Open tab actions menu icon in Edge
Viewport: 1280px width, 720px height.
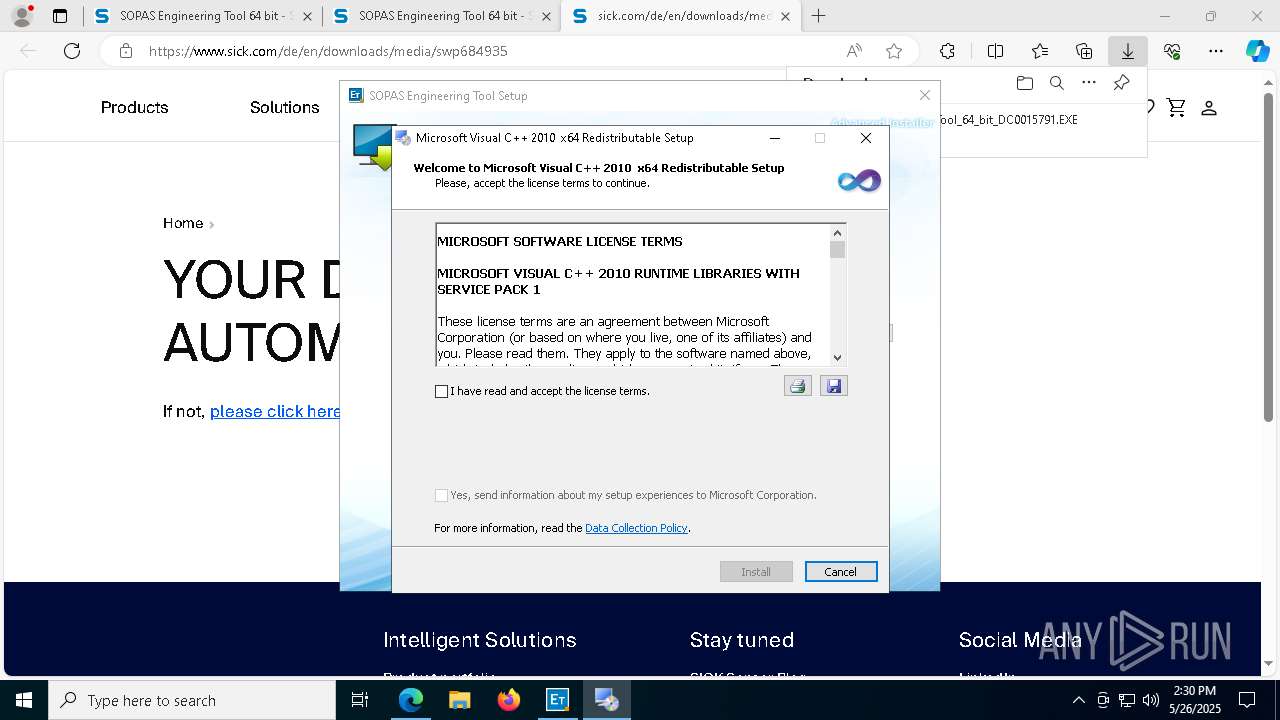point(60,16)
